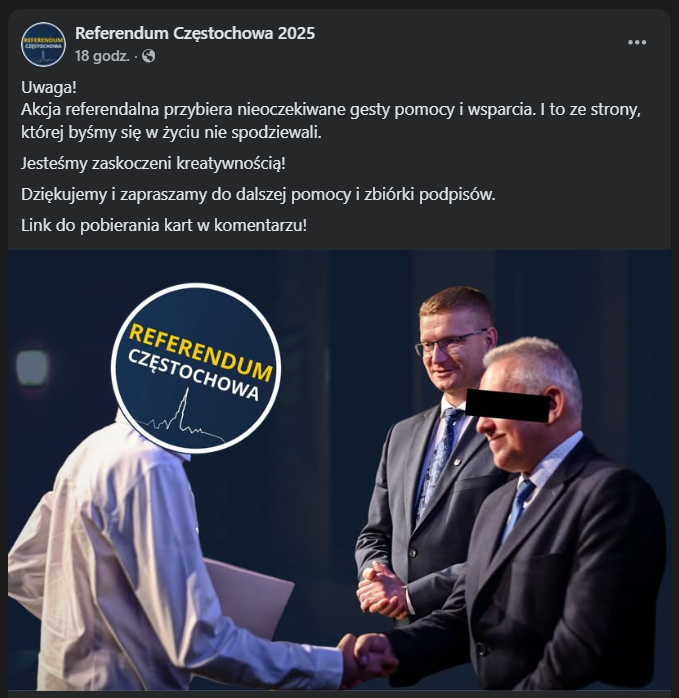Open the post's handshake photo
679x698 pixels.
click(x=339, y=470)
